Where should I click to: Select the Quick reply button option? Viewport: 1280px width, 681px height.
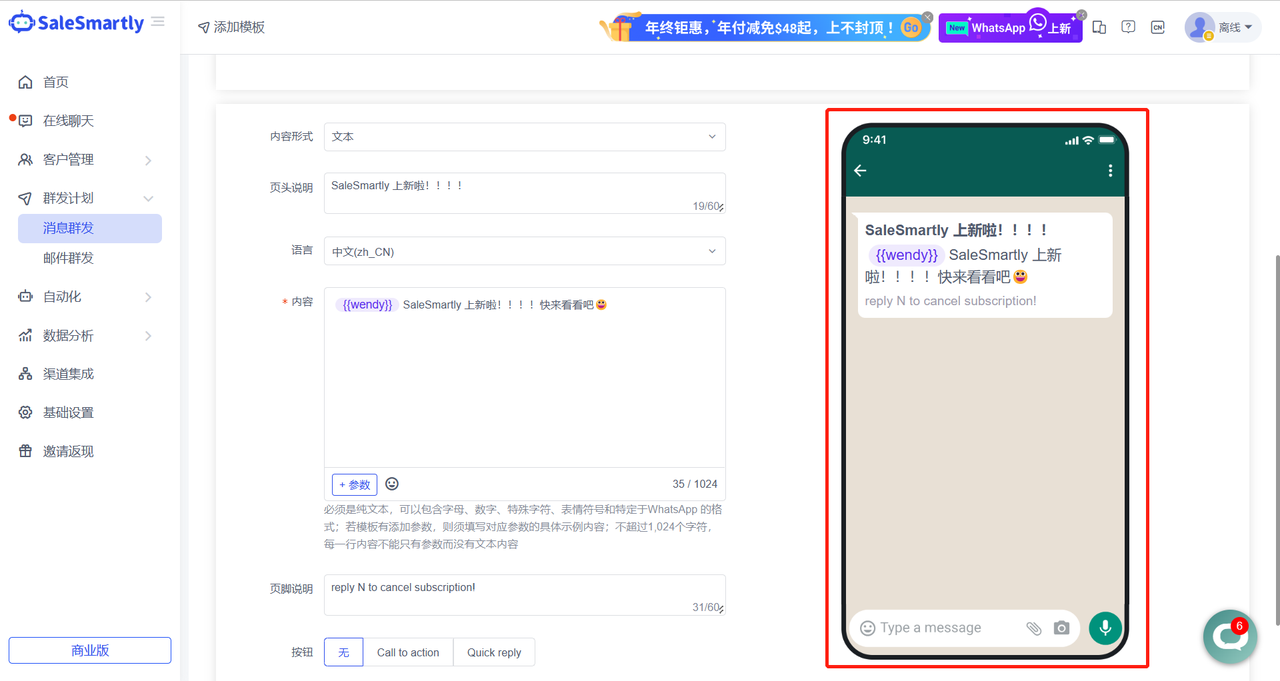coord(494,652)
